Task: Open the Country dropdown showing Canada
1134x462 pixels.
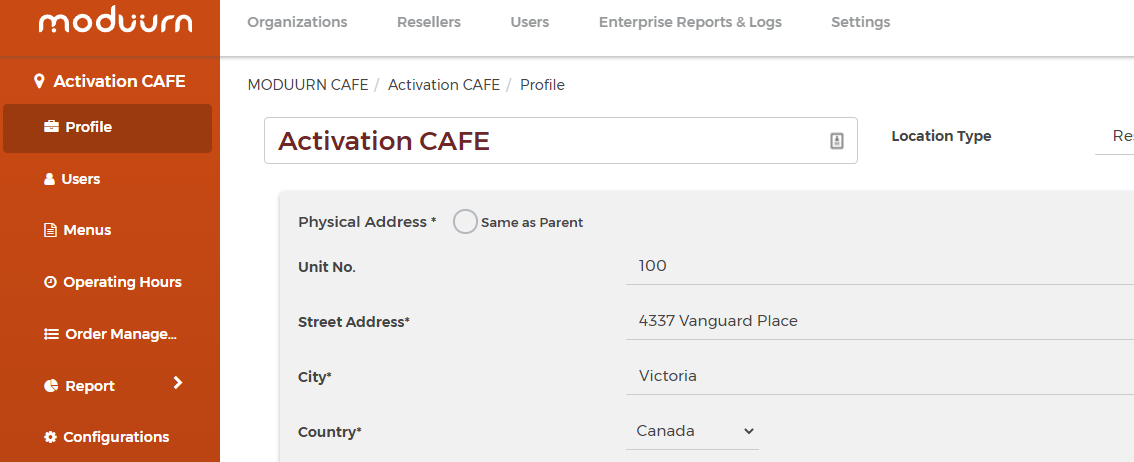Action: click(x=693, y=432)
